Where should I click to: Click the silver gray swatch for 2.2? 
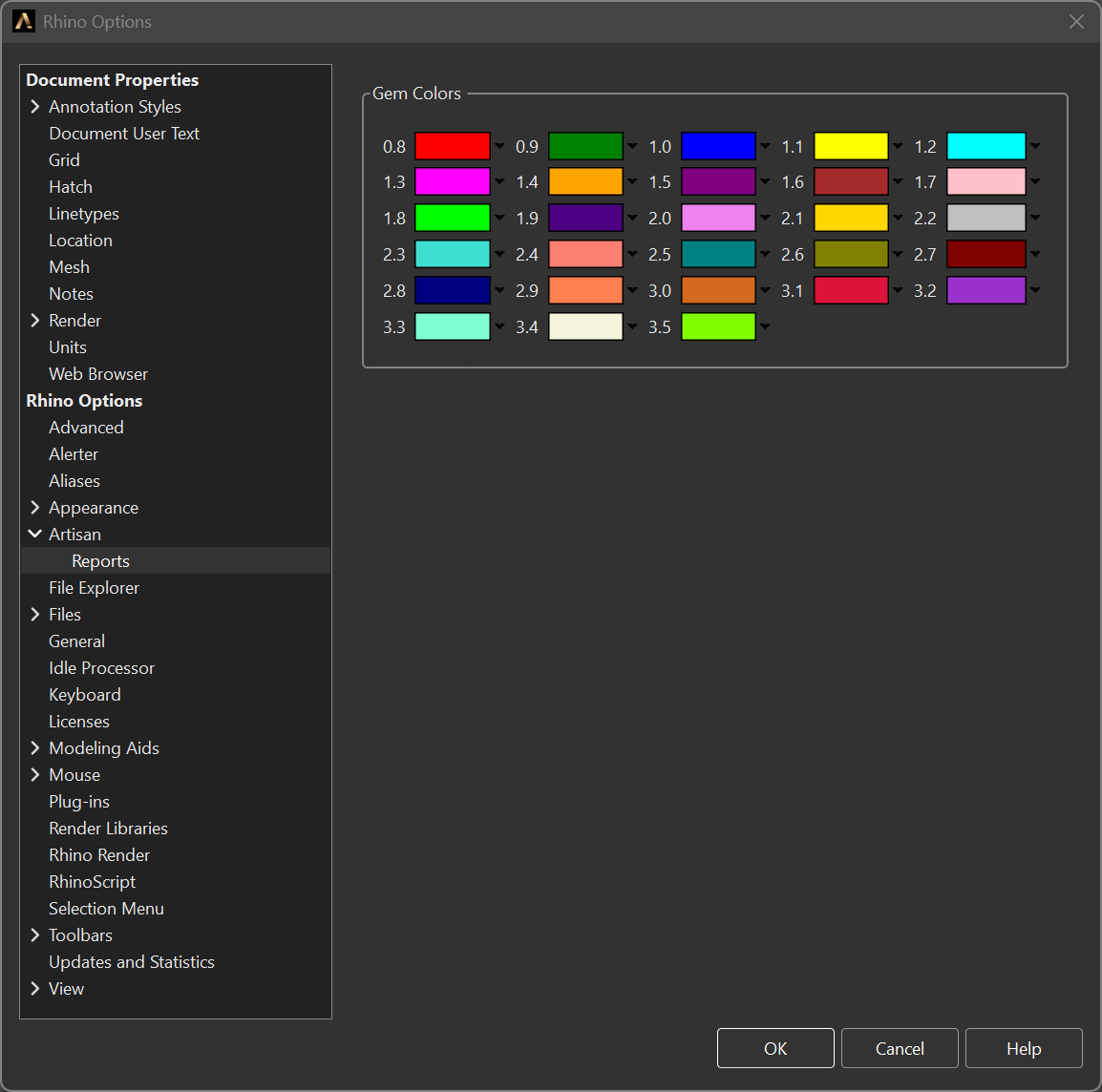click(x=986, y=218)
